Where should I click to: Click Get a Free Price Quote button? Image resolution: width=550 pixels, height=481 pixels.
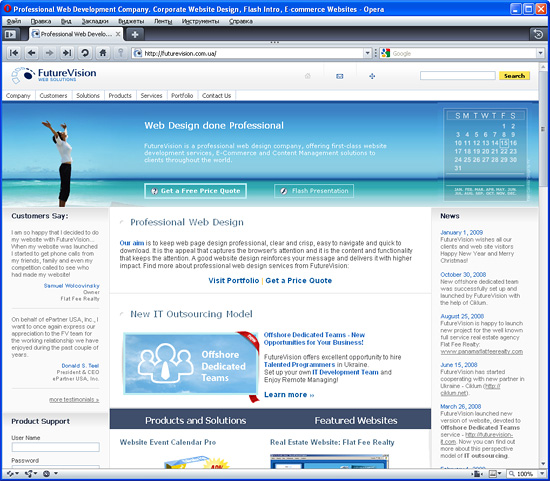click(x=195, y=191)
